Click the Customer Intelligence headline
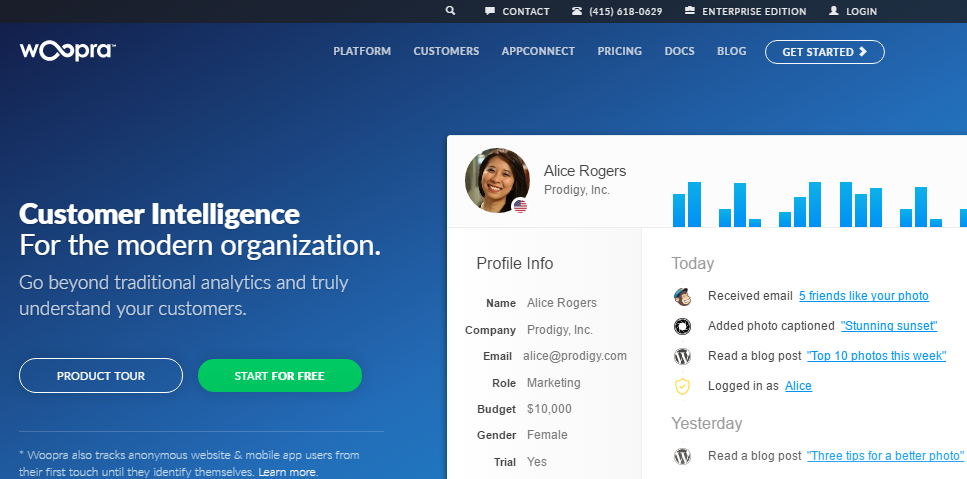This screenshot has height=479, width=967. tap(159, 214)
